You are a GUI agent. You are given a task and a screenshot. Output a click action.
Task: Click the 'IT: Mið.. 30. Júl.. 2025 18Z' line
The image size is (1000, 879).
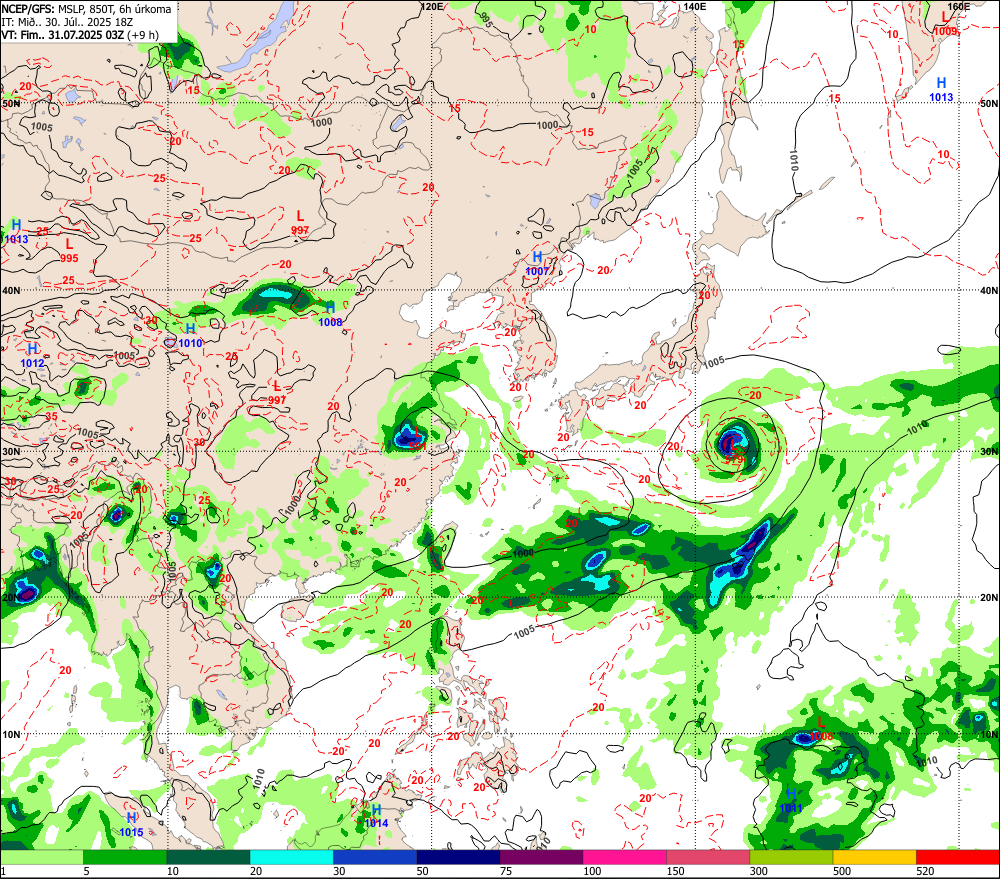67,22
